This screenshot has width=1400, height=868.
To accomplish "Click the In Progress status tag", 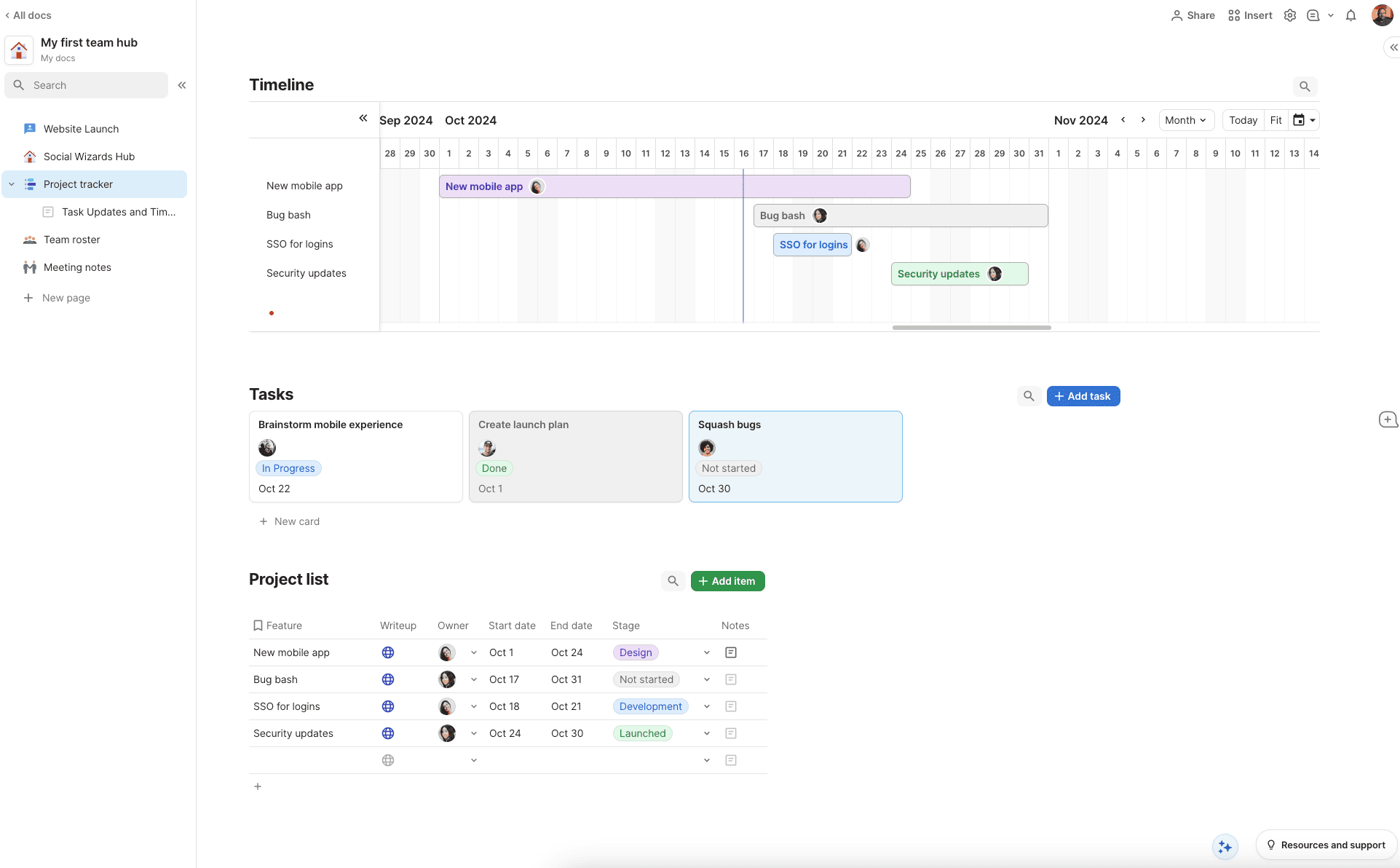I will tap(288, 468).
